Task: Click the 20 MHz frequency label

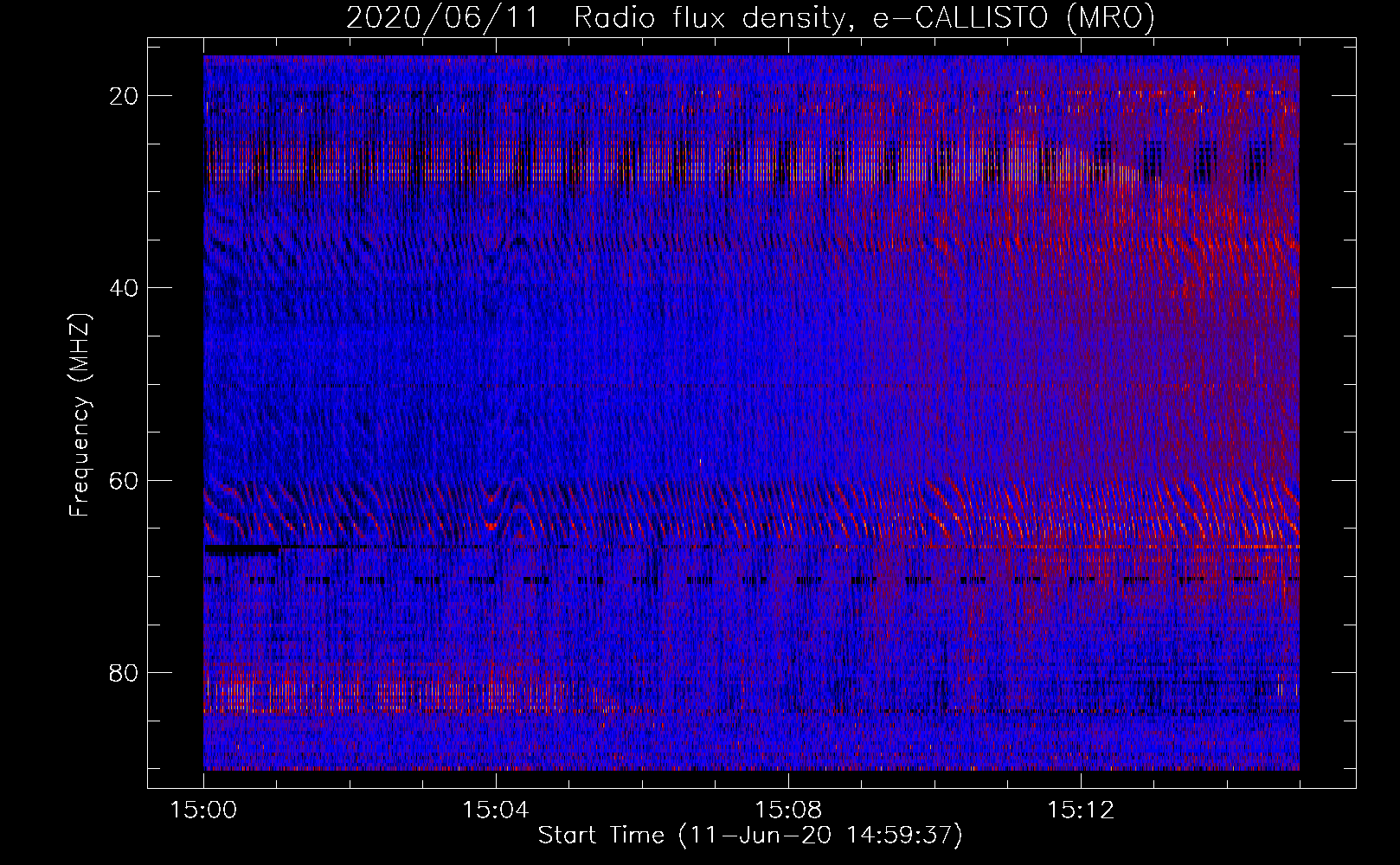Action: [124, 96]
